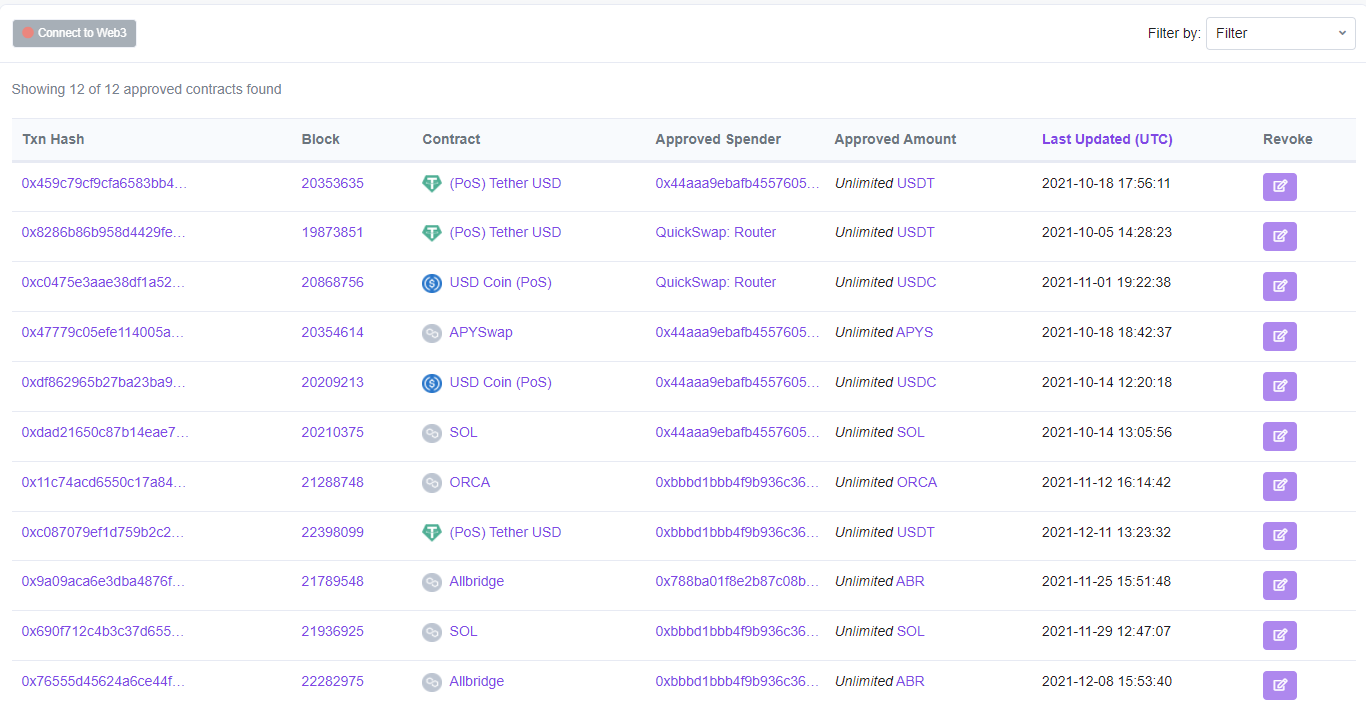Open transaction 0x9a09aca6e3dba4876f
1366x707 pixels.
coord(104,581)
